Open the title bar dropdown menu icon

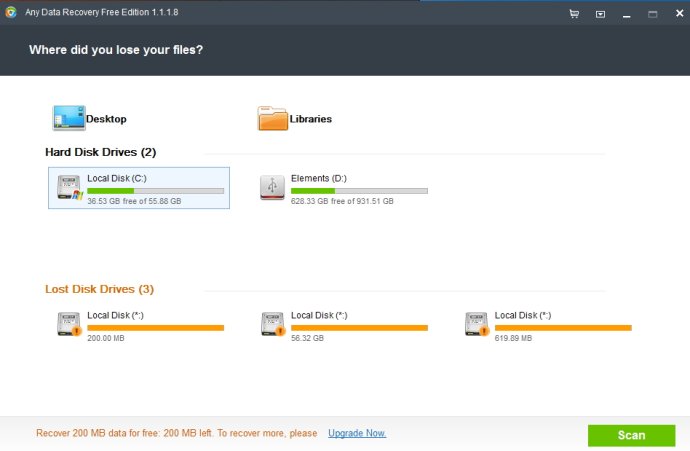(600, 14)
